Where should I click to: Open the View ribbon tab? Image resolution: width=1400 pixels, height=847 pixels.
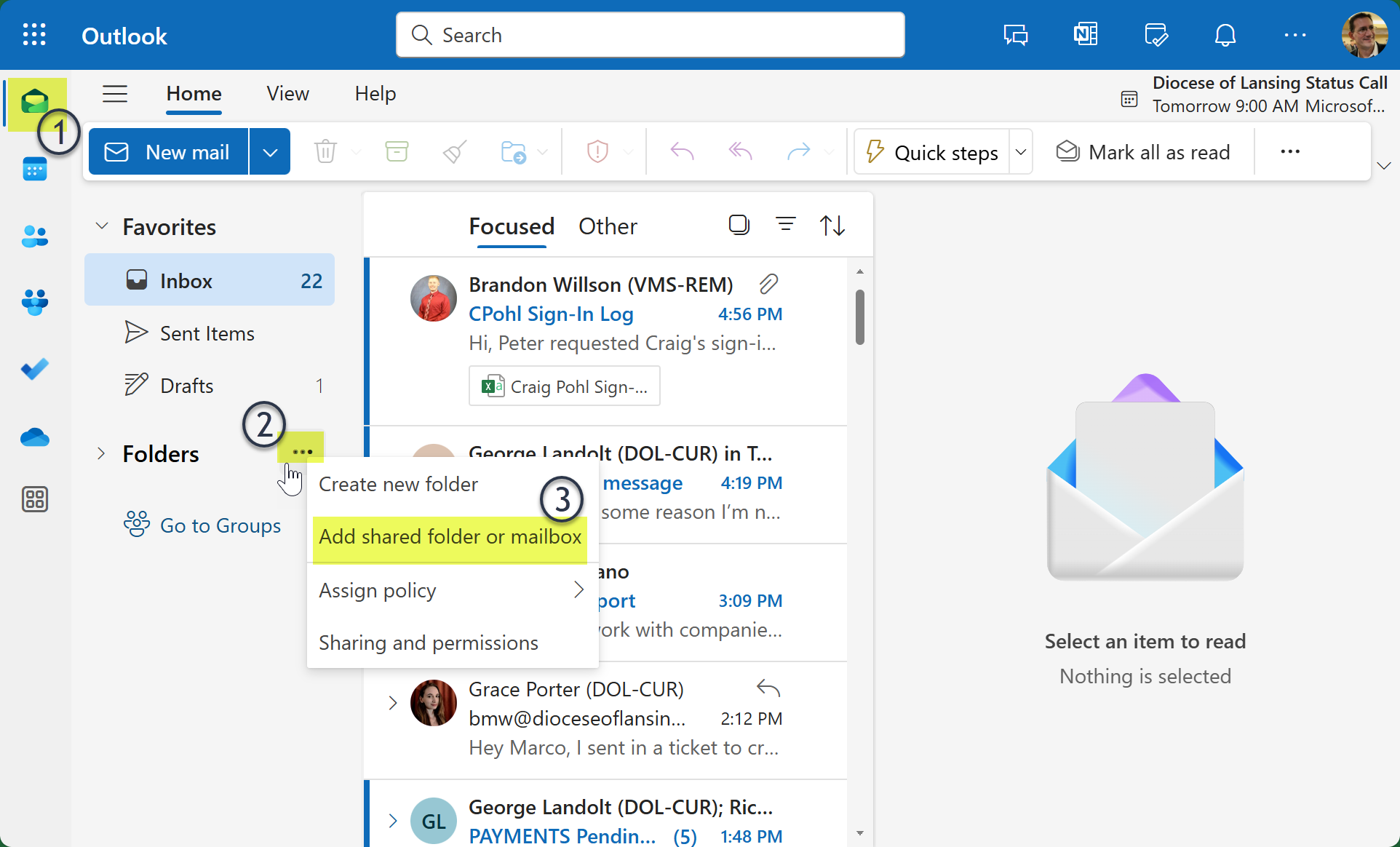click(x=287, y=94)
